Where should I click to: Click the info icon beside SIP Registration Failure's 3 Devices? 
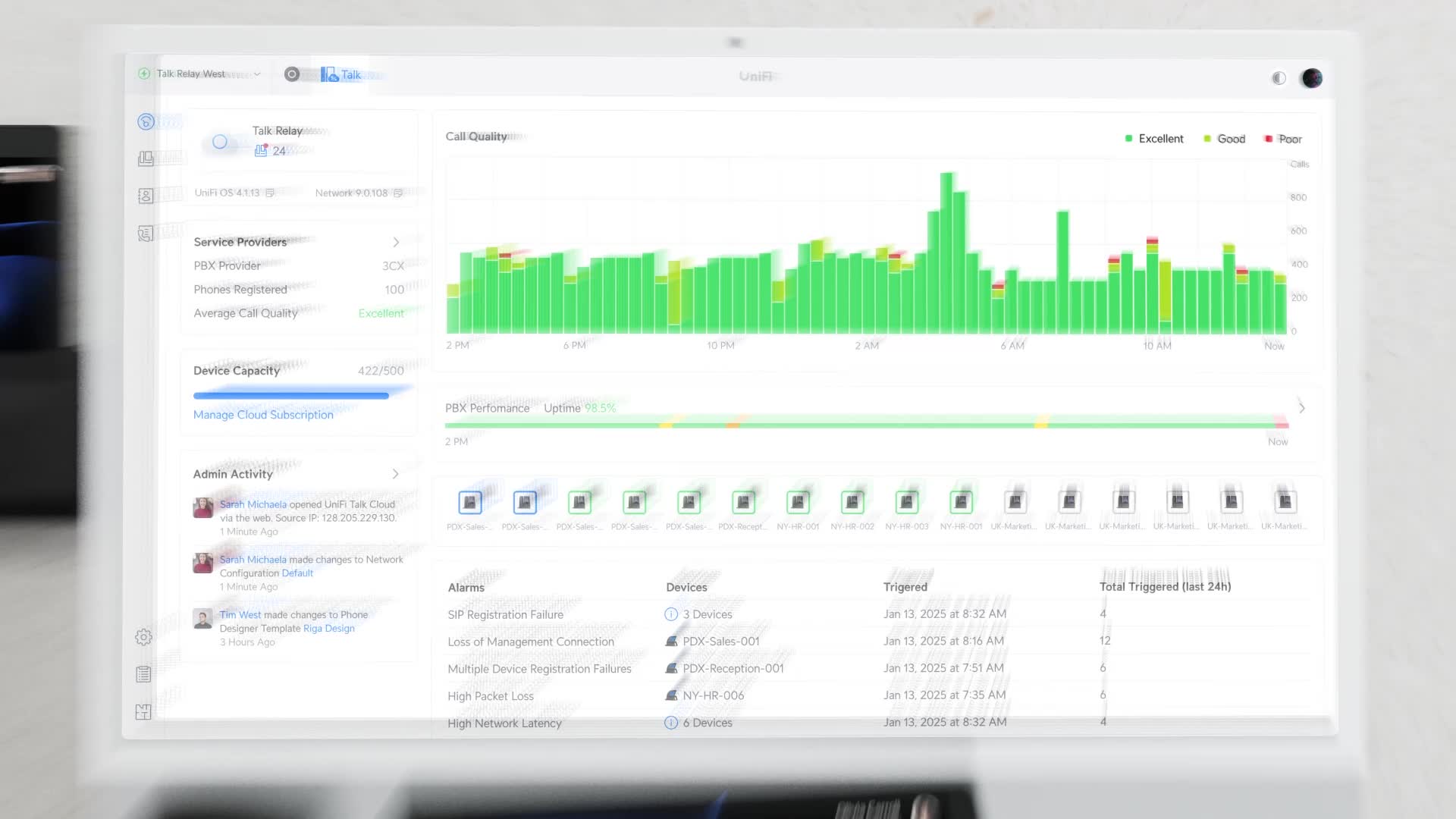point(670,614)
